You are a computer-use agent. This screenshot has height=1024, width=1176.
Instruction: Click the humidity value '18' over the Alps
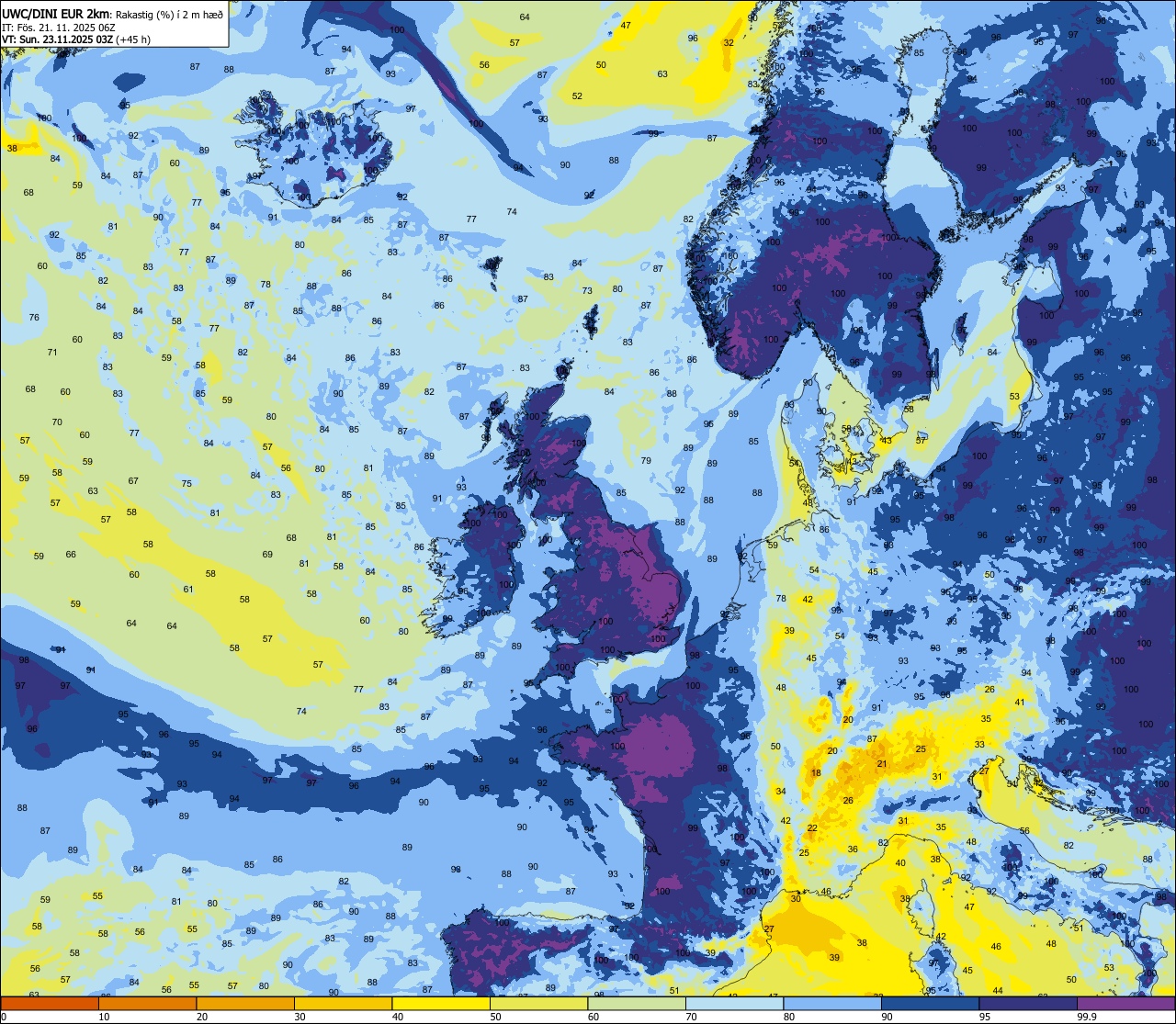[x=816, y=773]
